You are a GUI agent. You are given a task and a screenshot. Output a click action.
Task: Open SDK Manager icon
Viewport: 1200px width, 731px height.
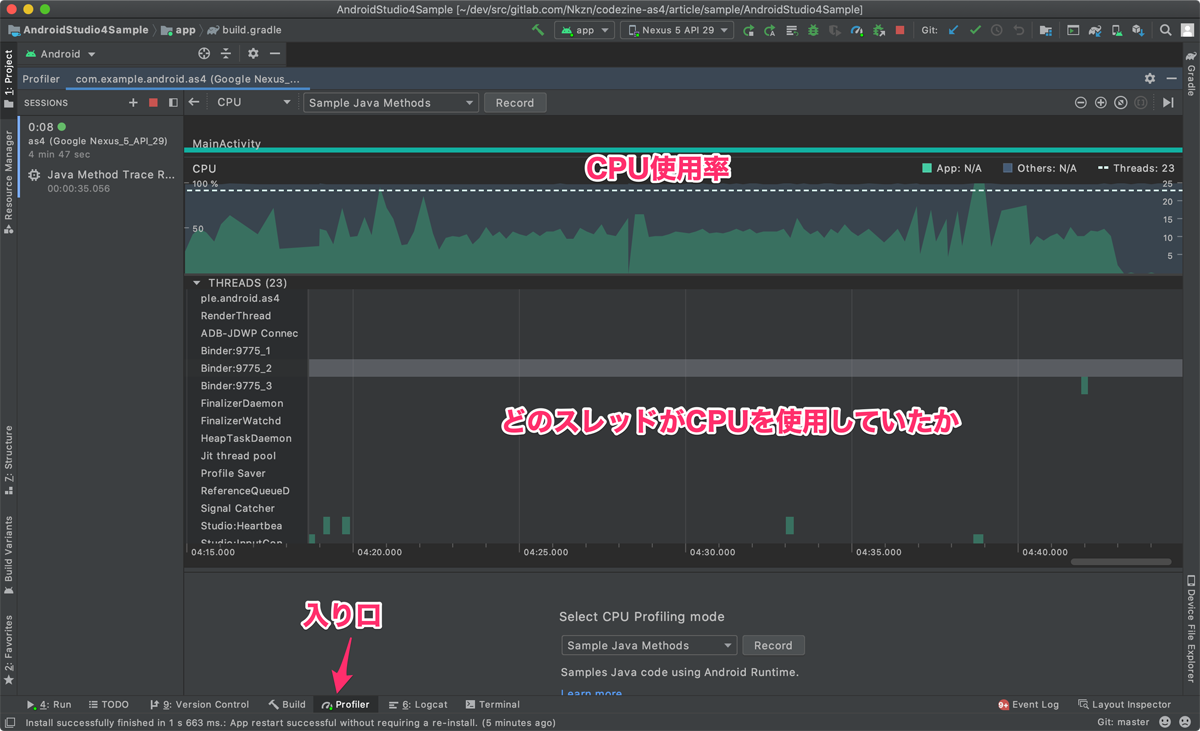(1138, 30)
